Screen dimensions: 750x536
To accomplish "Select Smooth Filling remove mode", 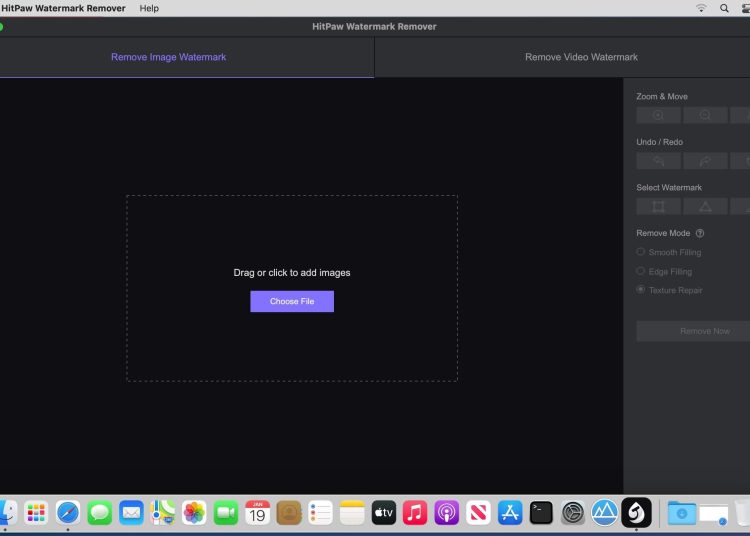I will pos(641,252).
